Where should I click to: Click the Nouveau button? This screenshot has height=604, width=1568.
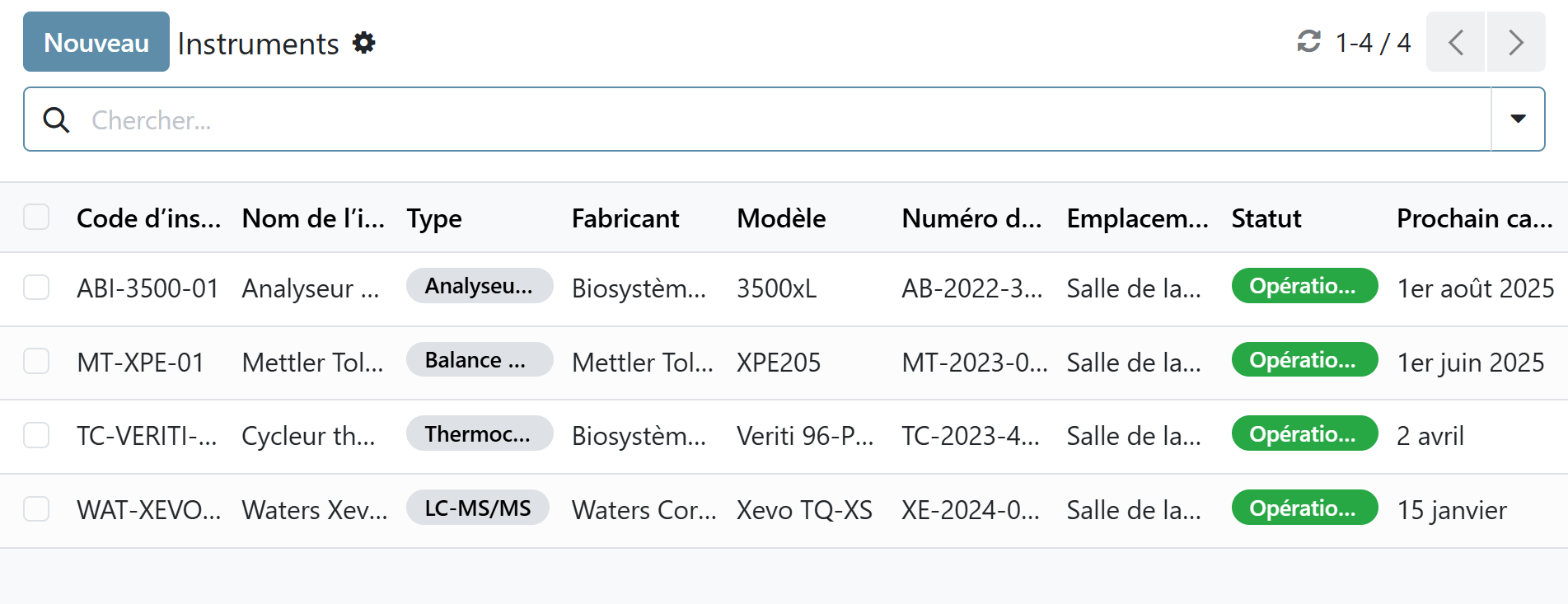[96, 42]
